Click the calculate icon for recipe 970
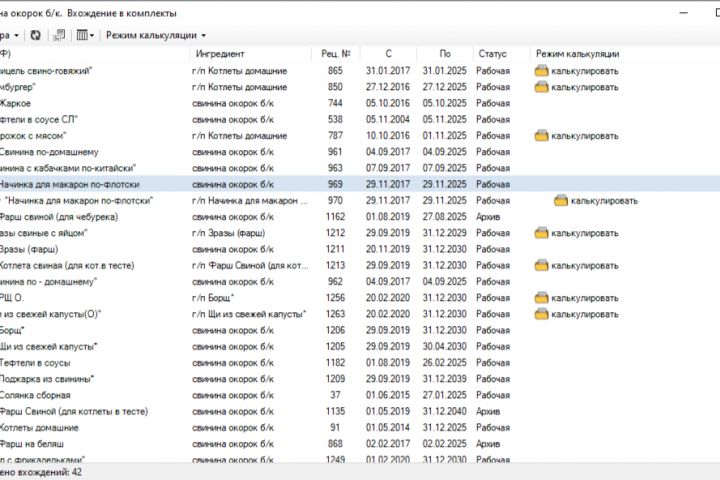 pos(561,200)
